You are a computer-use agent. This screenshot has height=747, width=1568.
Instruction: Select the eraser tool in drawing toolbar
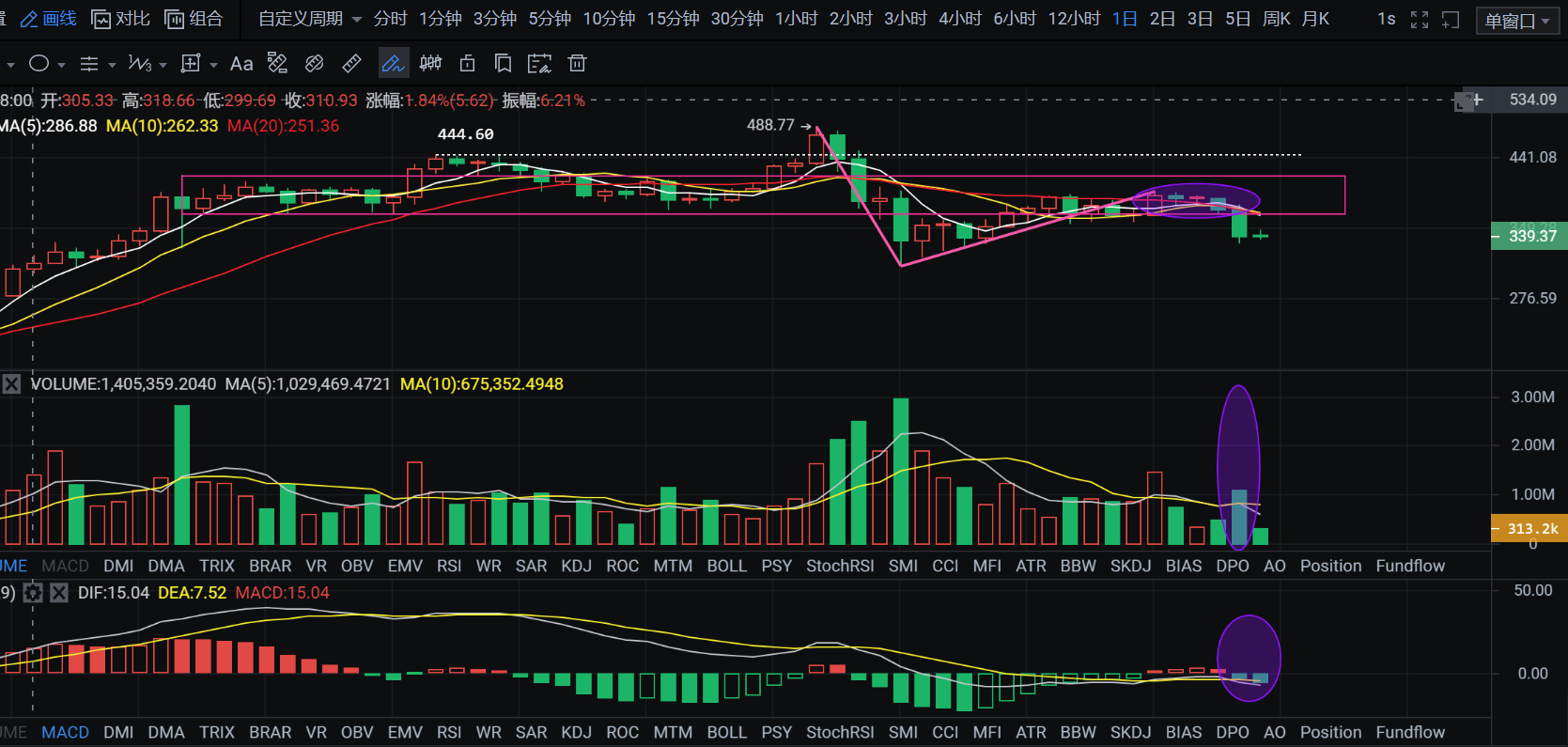coord(315,63)
